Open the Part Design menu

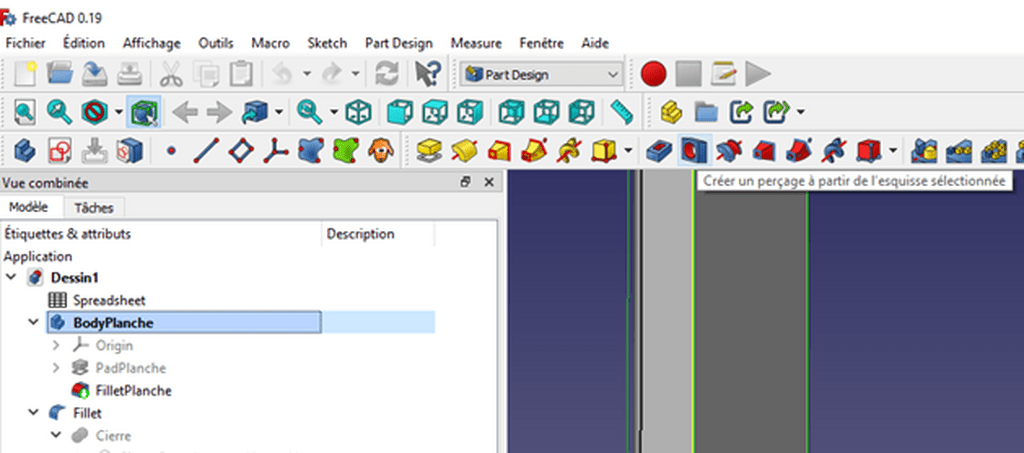pyautogui.click(x=398, y=43)
